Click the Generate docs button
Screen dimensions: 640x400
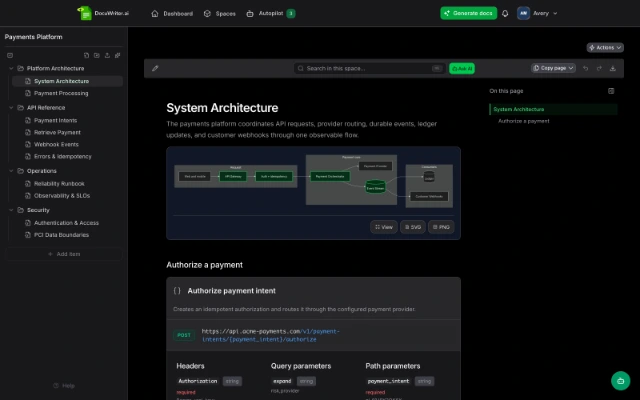469,13
